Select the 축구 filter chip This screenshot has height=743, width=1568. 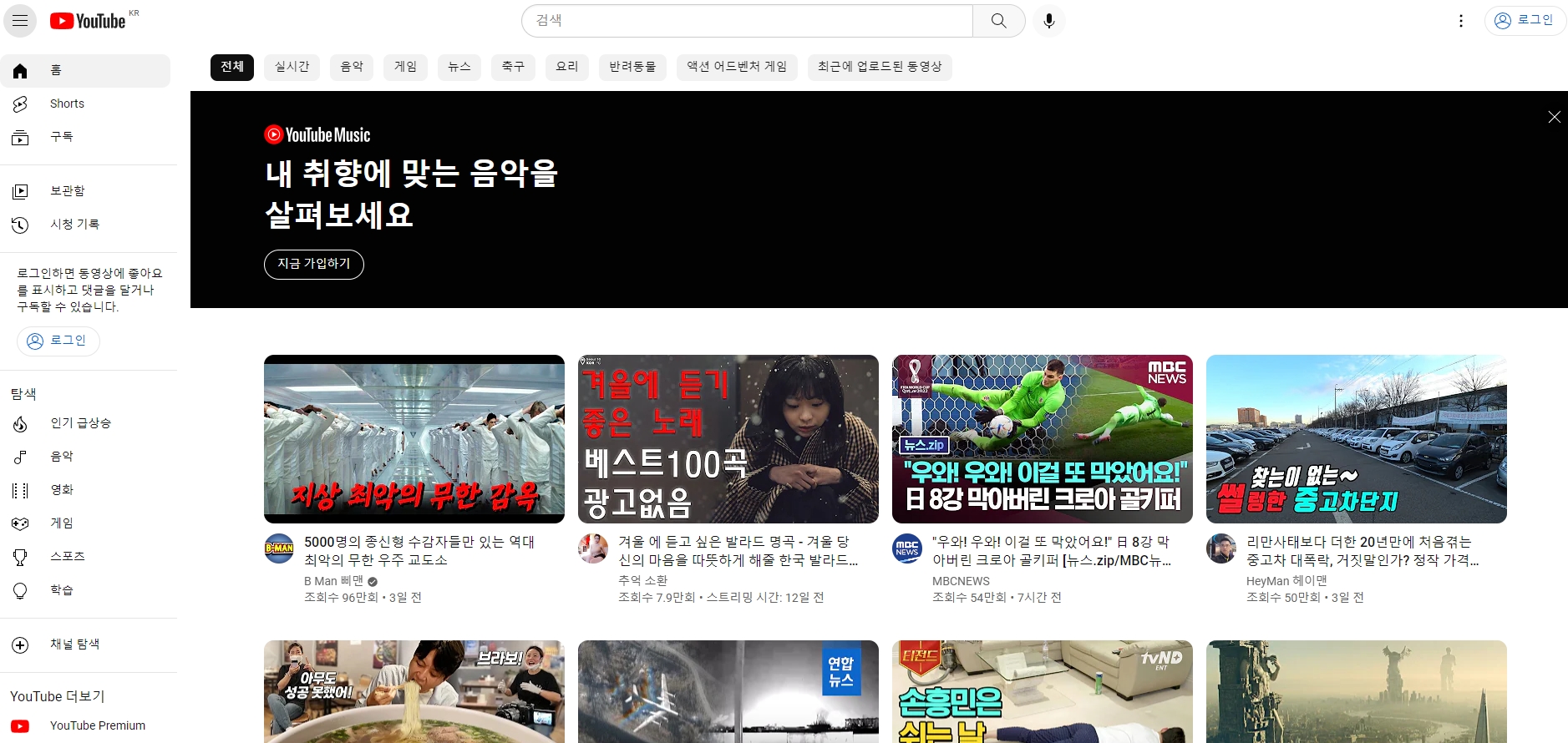coord(513,67)
